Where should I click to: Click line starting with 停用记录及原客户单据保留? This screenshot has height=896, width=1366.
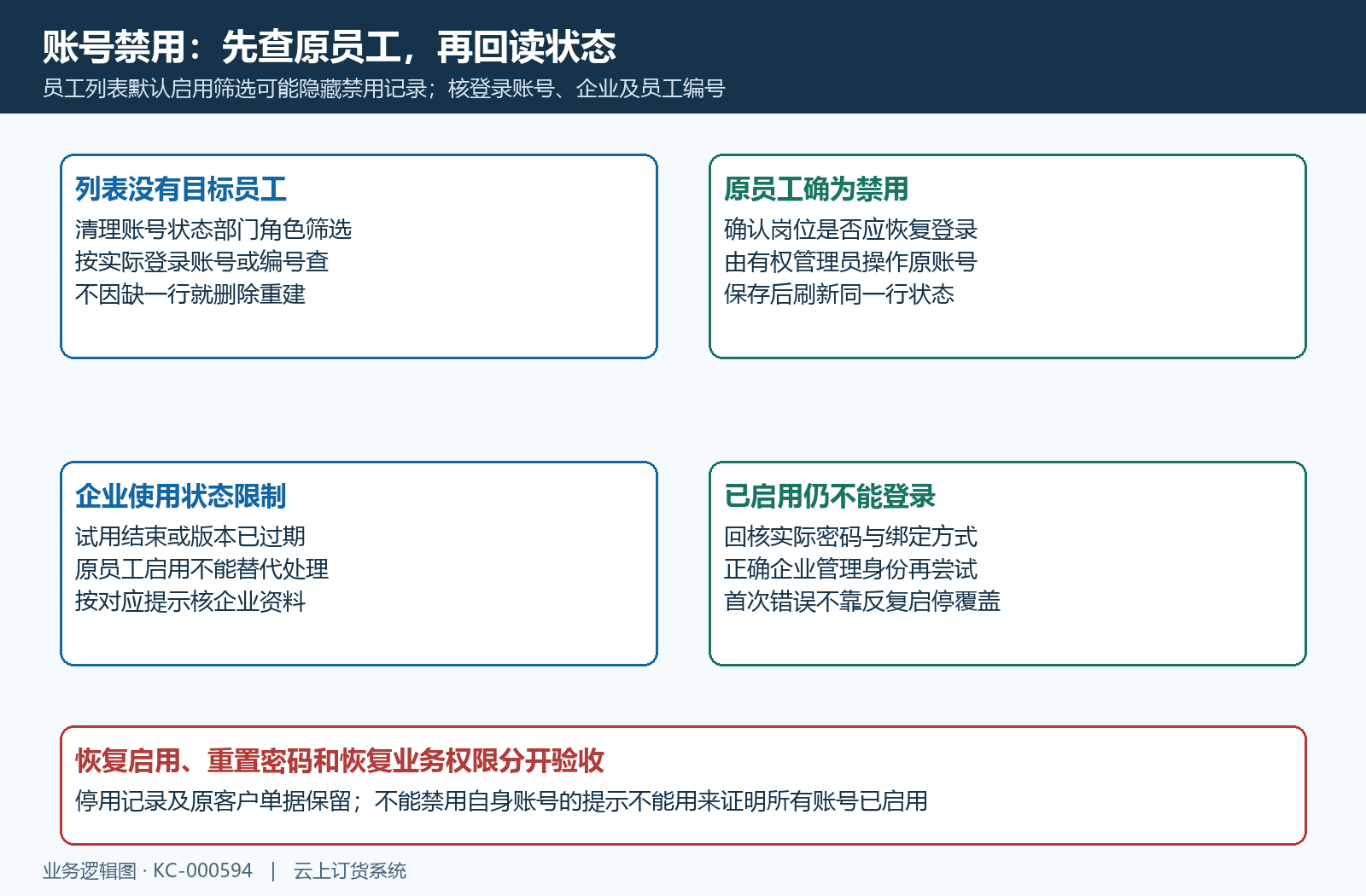pyautogui.click(x=501, y=801)
